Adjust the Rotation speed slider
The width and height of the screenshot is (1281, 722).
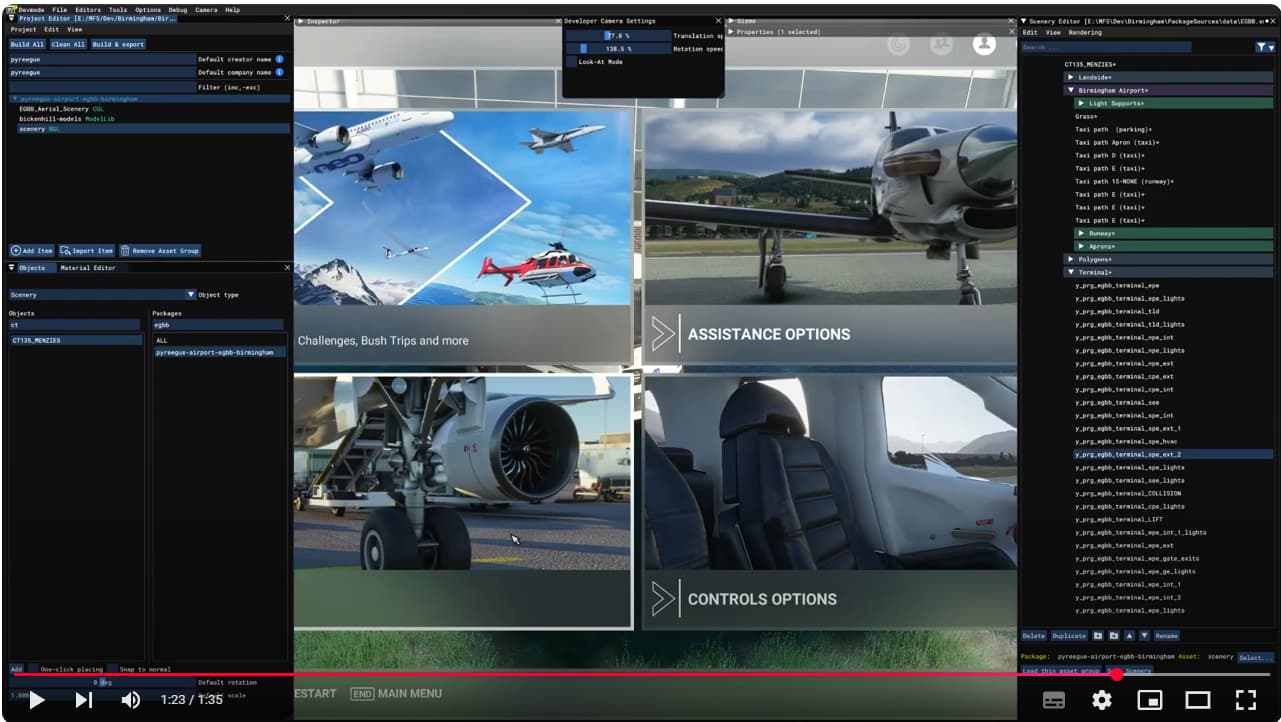(618, 49)
